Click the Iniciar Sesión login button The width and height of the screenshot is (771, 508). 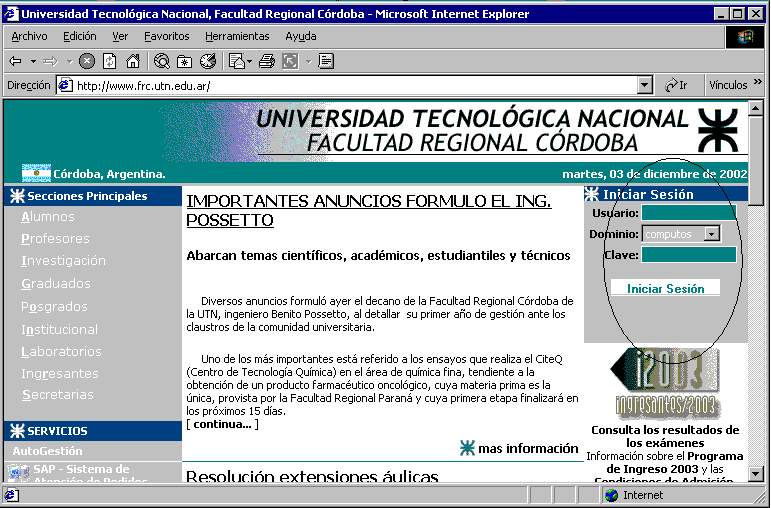665,289
